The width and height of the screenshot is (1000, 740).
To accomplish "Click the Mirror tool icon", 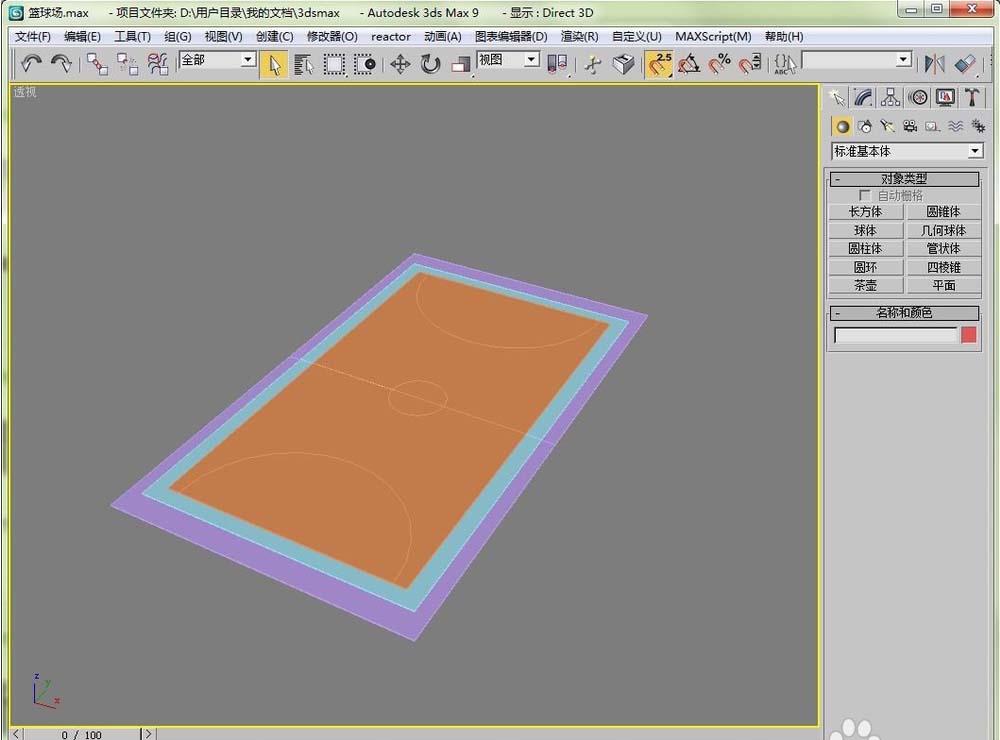I will (x=935, y=64).
